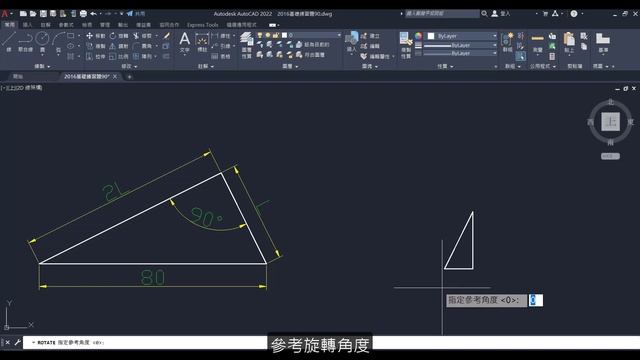Viewport: 640px width, 360px height.
Task: Click the Measure (測量) tool
Action: [x=538, y=42]
